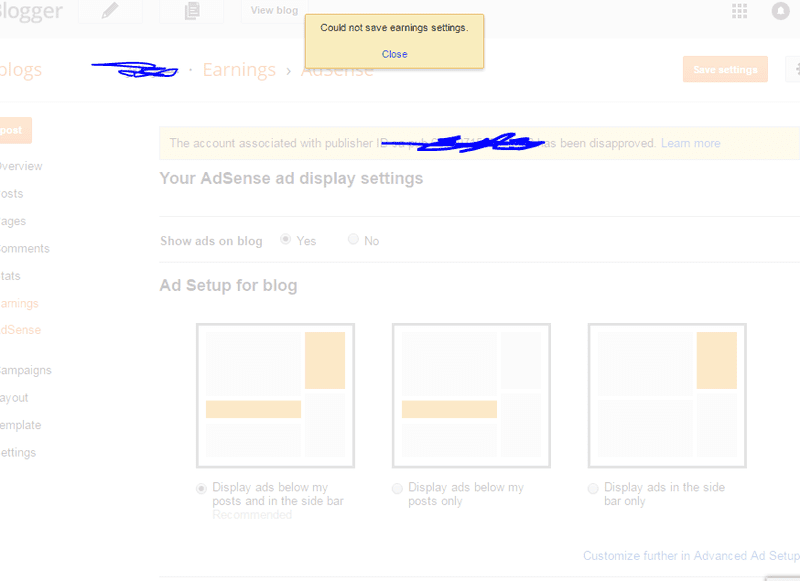Select No for Show ads on blog
The height and width of the screenshot is (581, 800).
(x=353, y=239)
